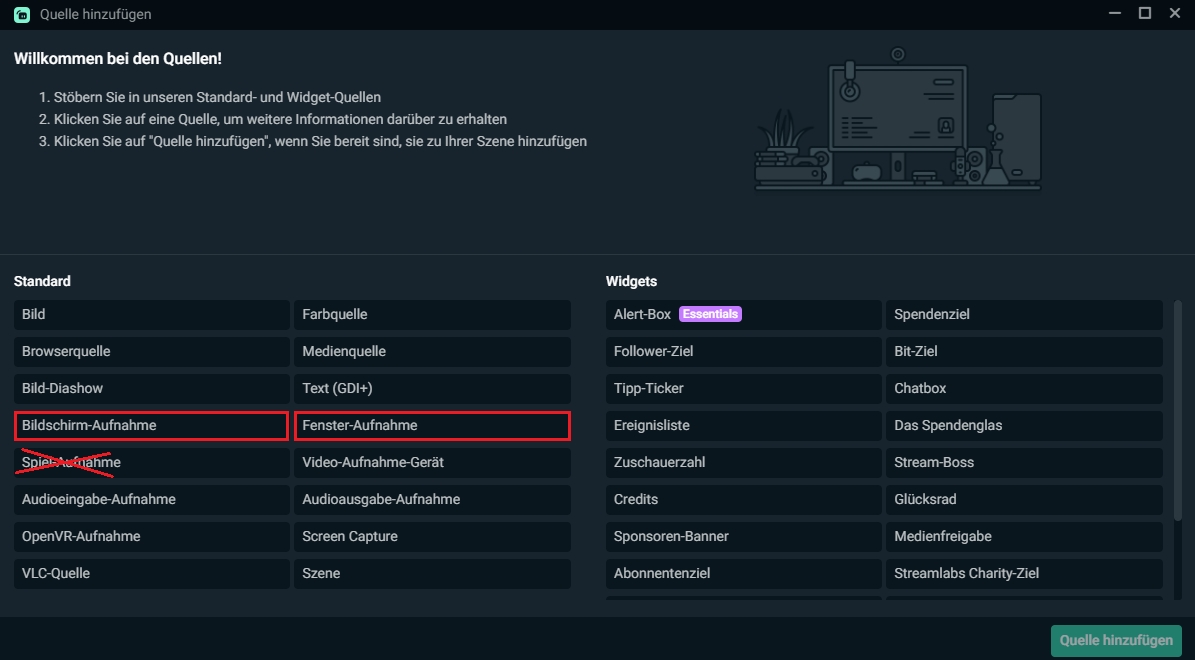Click the Essentials badge on Alert-Box
This screenshot has width=1195, height=660.
710,314
